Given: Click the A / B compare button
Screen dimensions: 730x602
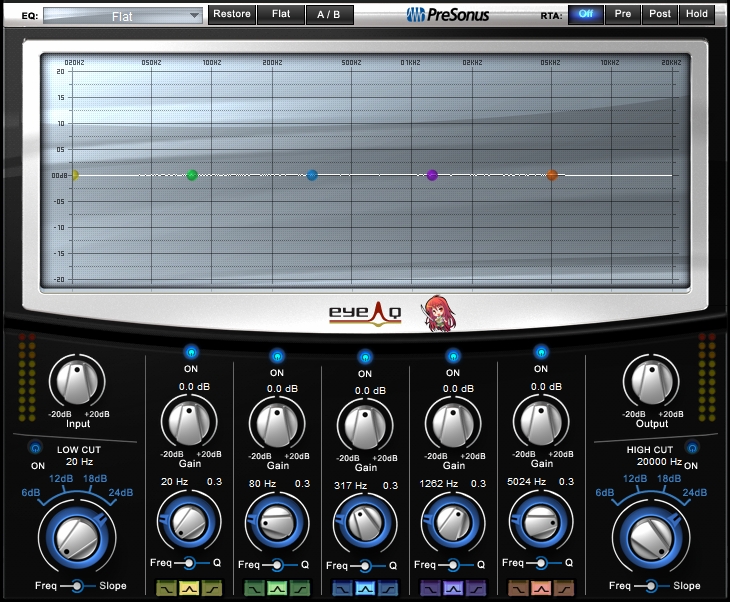Looking at the screenshot, I should coord(329,14).
